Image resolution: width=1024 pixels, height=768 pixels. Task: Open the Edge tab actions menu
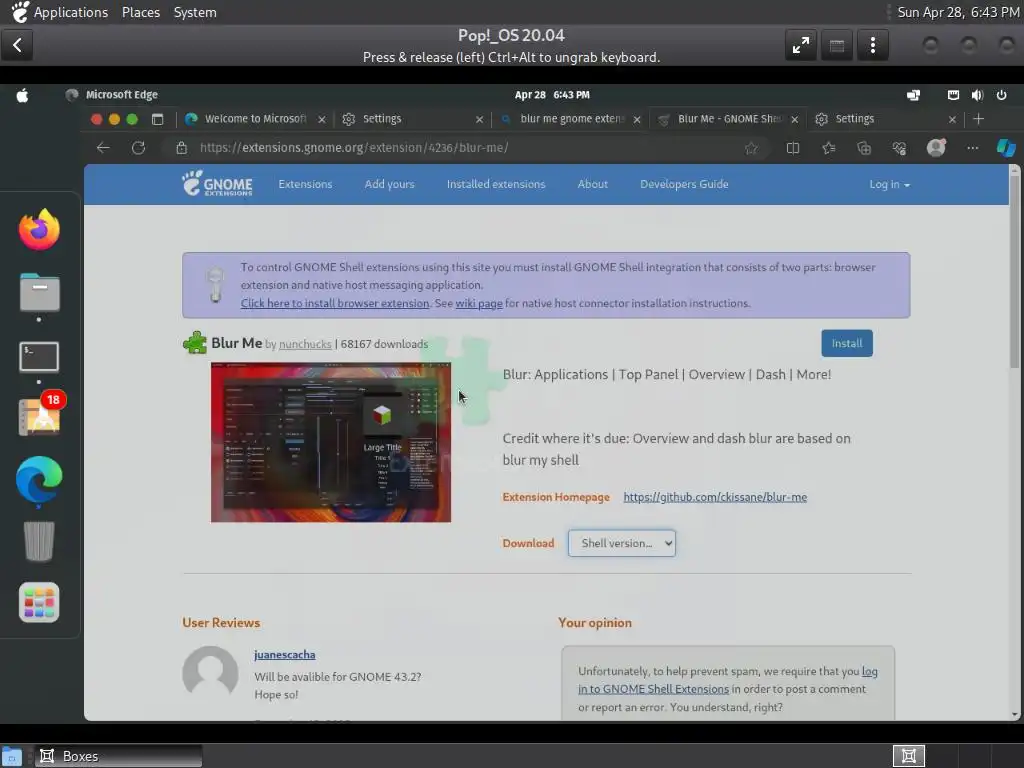click(157, 119)
